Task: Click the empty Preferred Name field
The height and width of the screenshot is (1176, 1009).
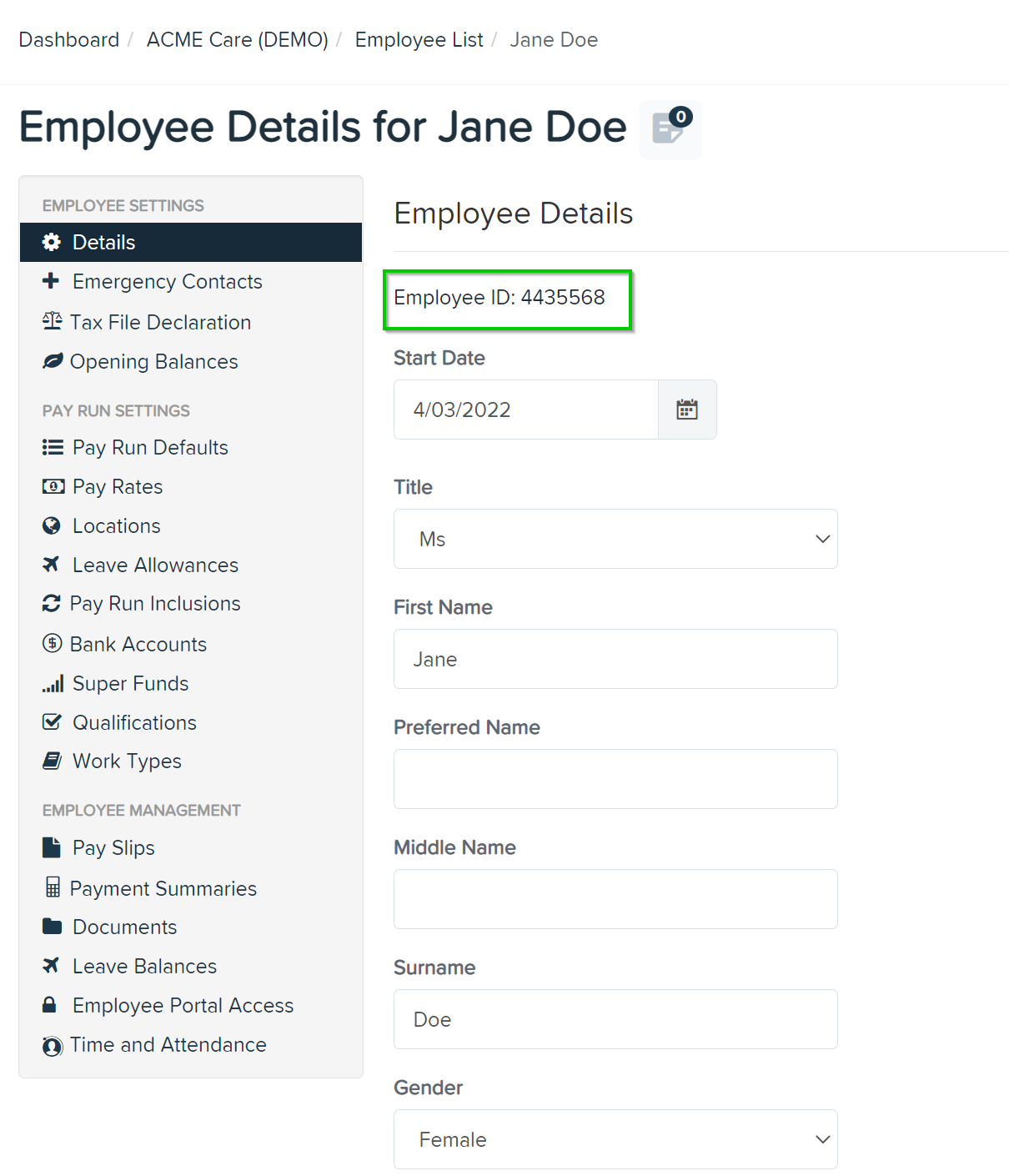Action: click(x=615, y=779)
